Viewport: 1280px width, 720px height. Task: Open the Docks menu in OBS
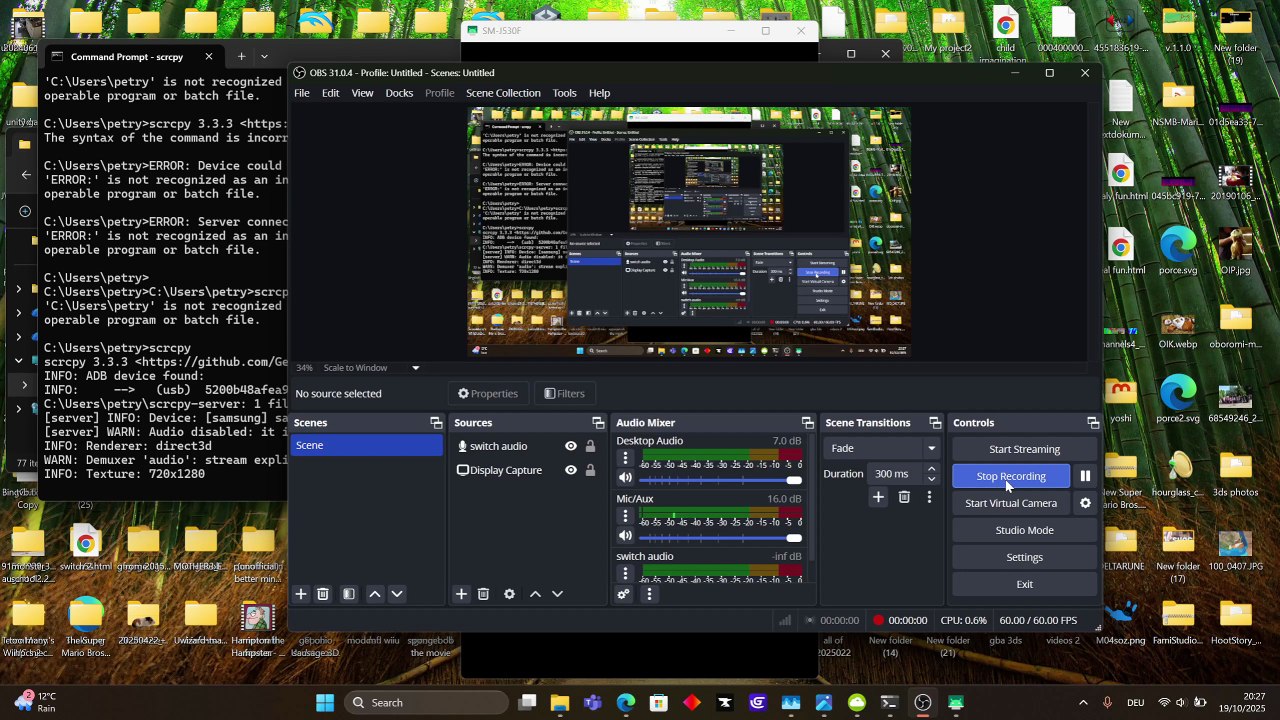399,93
